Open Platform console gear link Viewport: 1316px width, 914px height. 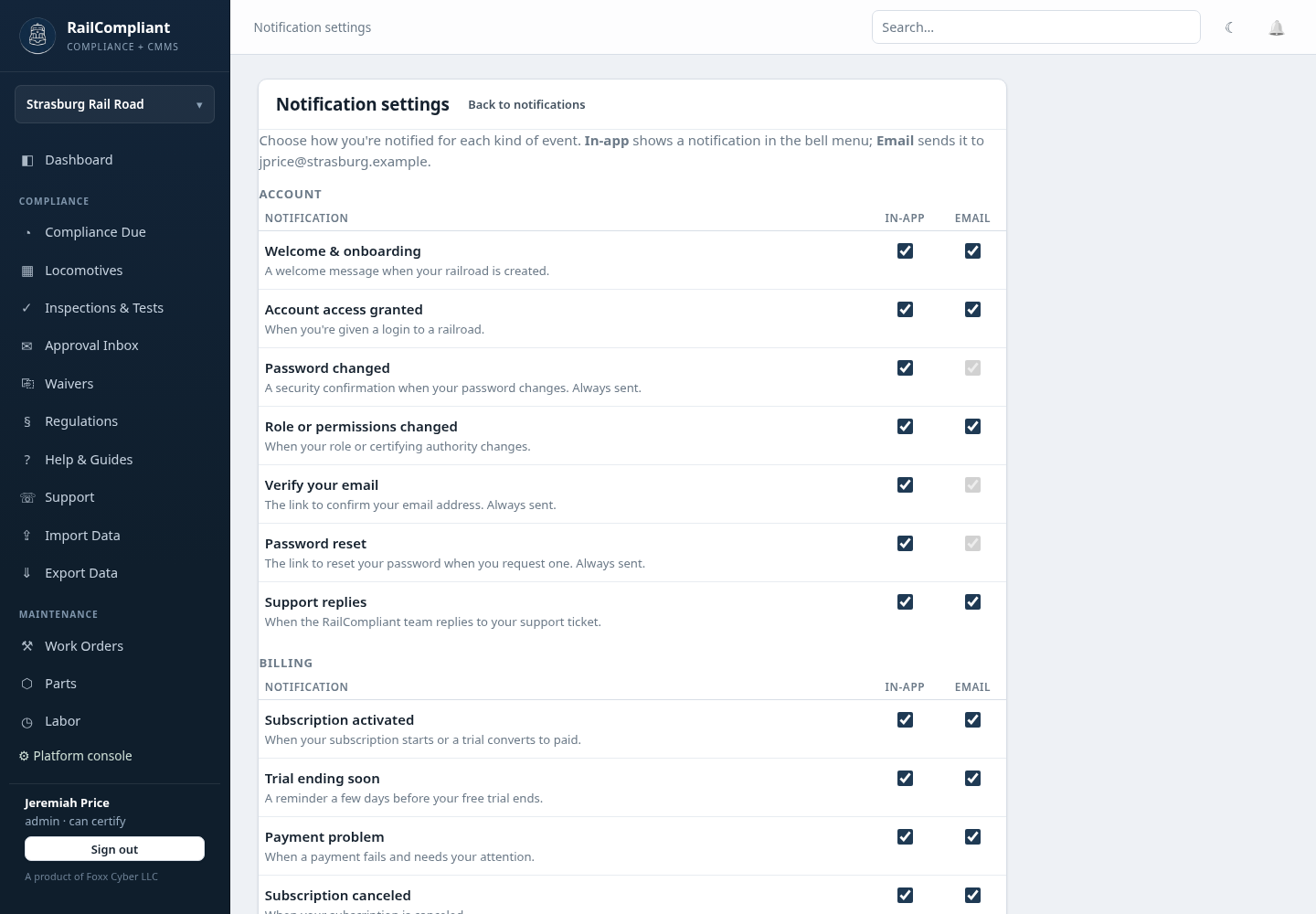[x=76, y=756]
